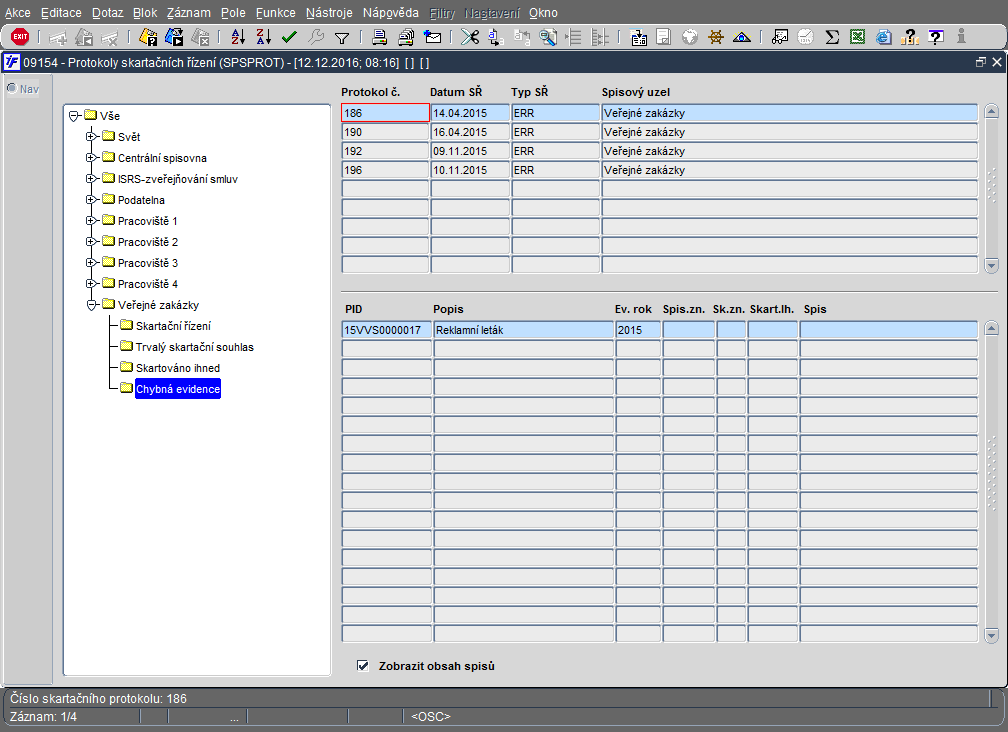Click the Internet Explorer browser icon
Screen dimensions: 1008x732
click(x=884, y=37)
